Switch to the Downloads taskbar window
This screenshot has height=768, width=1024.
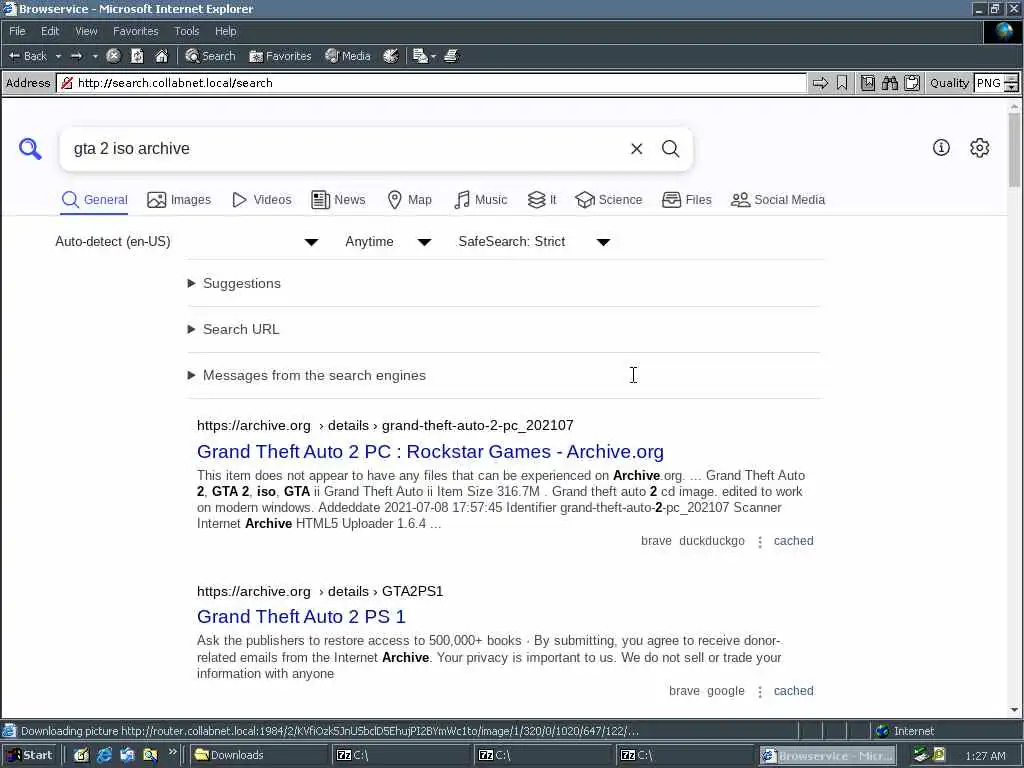(259, 755)
